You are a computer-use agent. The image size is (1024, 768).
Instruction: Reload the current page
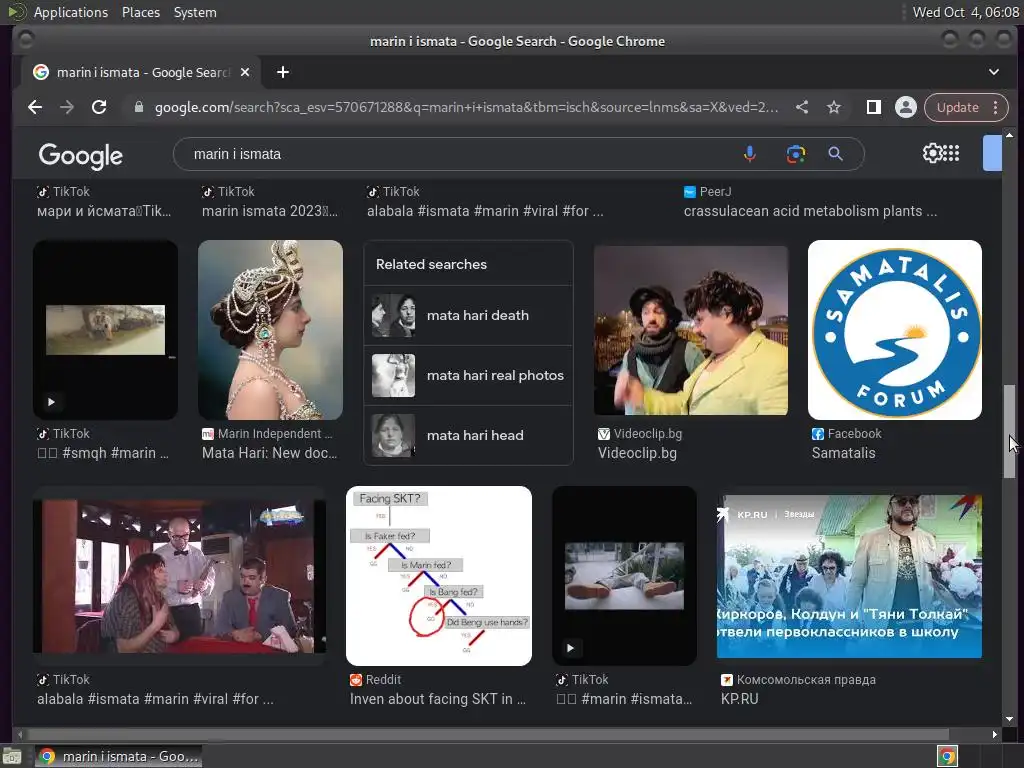[99, 107]
